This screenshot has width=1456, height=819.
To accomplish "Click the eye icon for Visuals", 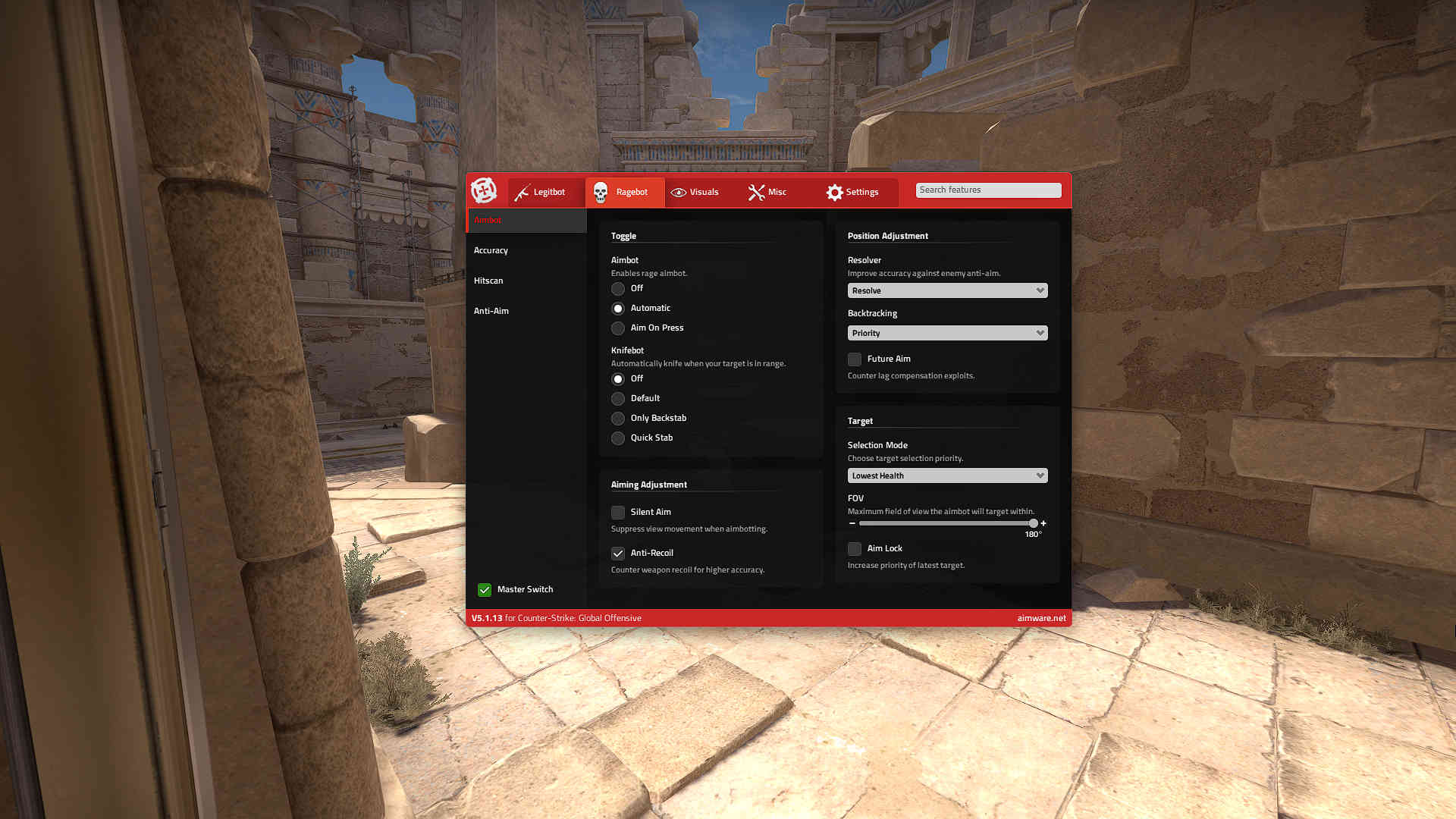I will [x=679, y=193].
